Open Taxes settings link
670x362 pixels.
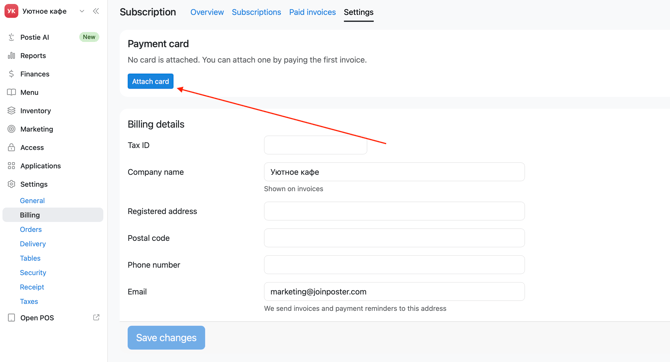pyautogui.click(x=29, y=301)
